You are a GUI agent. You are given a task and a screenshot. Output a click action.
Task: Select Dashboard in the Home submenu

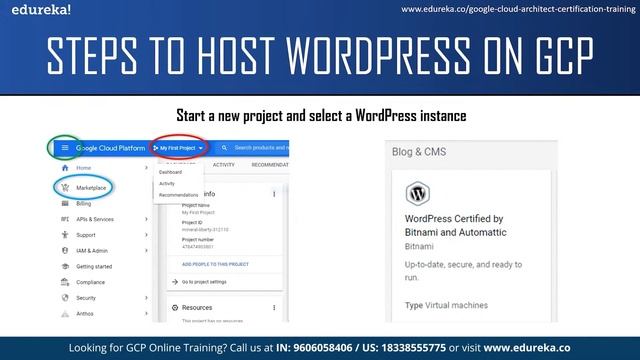[x=170, y=172]
